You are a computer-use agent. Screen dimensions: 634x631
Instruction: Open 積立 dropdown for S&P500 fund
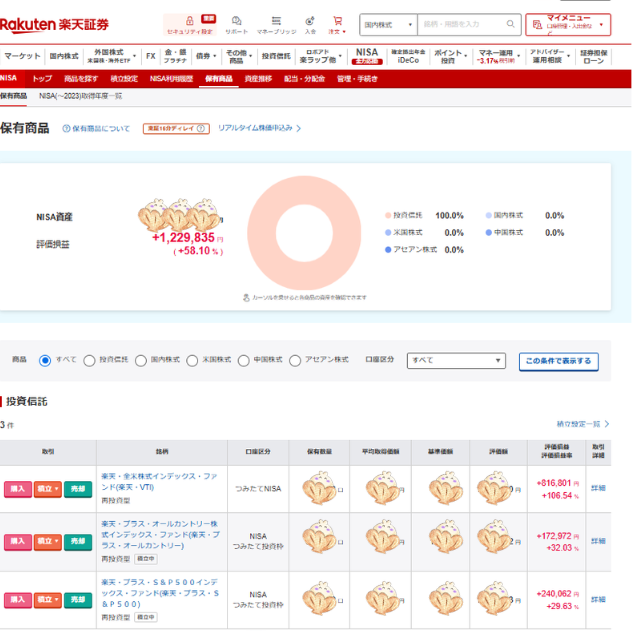tap(48, 600)
